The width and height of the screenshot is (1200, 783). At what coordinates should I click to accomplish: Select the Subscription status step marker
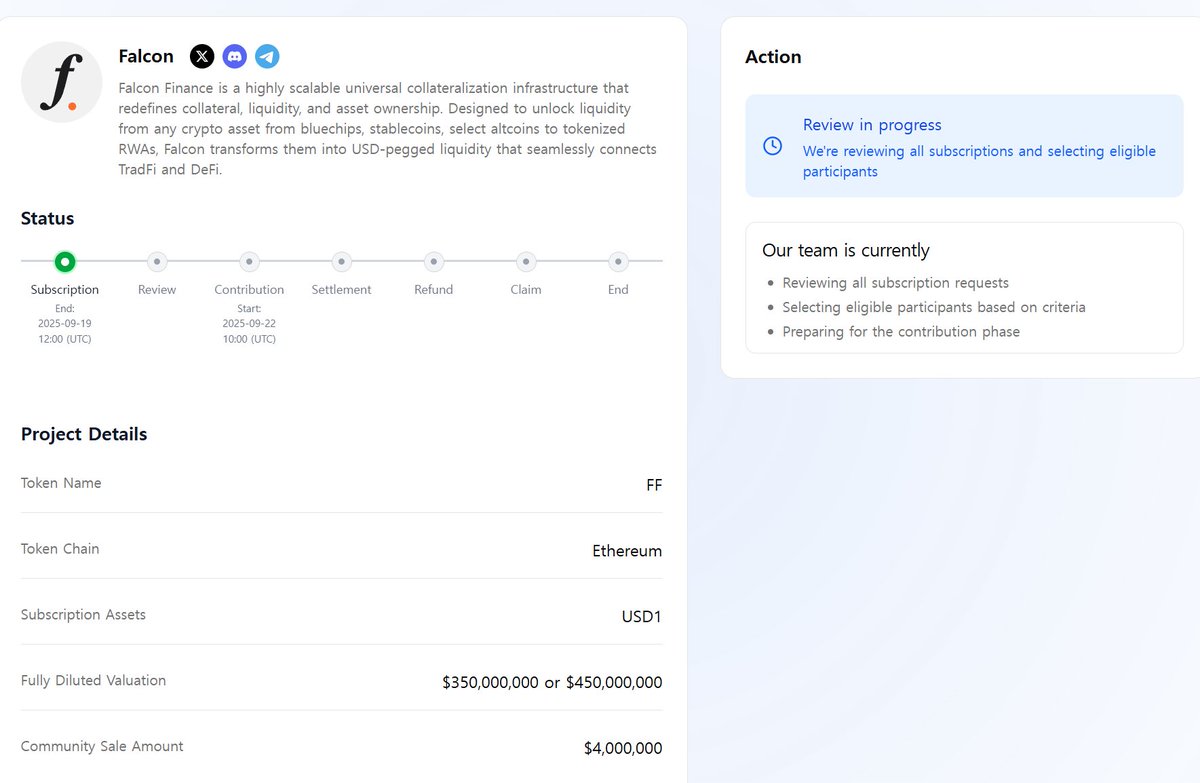point(65,261)
